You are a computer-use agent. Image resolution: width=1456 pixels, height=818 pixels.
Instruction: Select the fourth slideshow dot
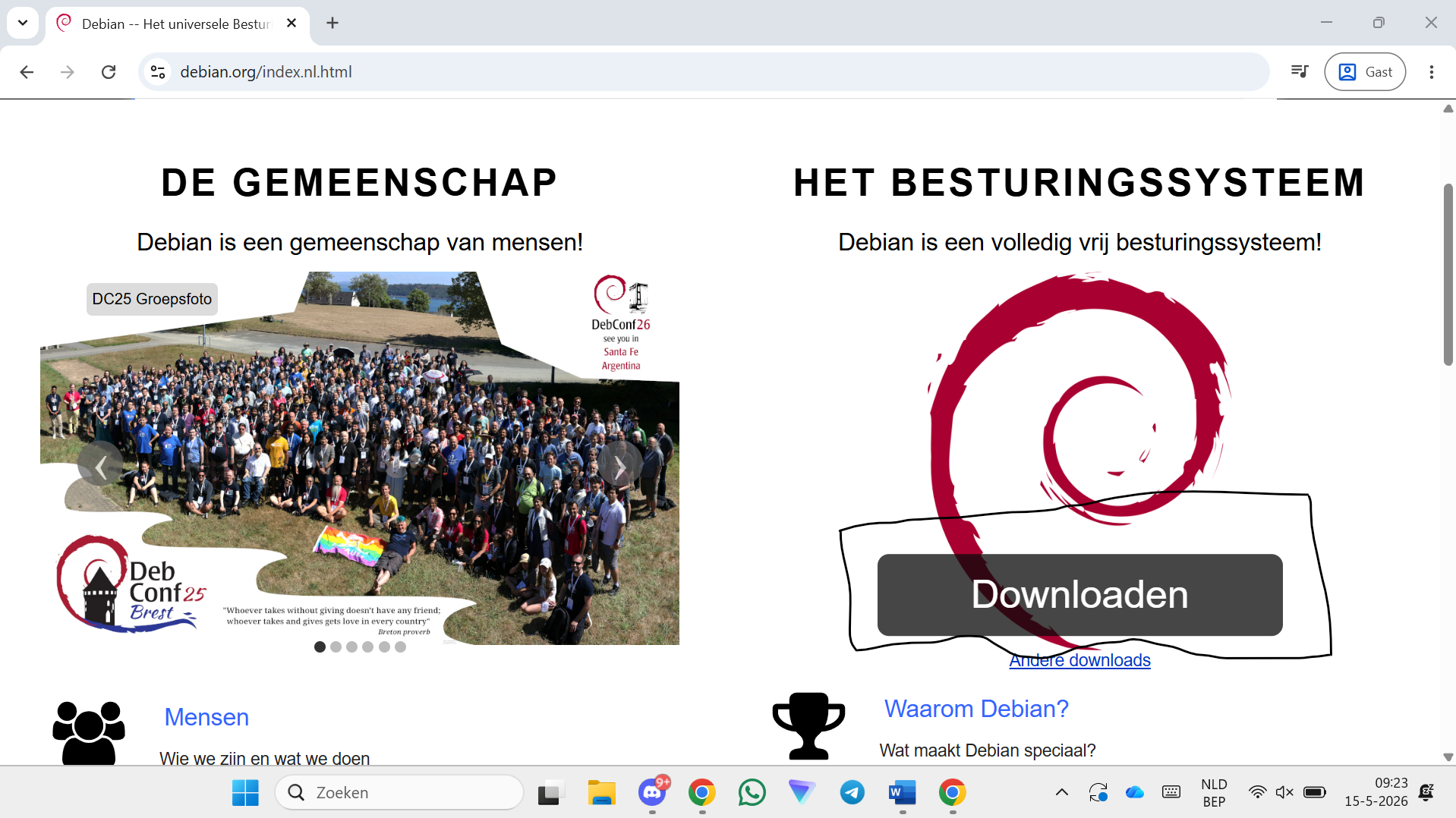tap(367, 647)
